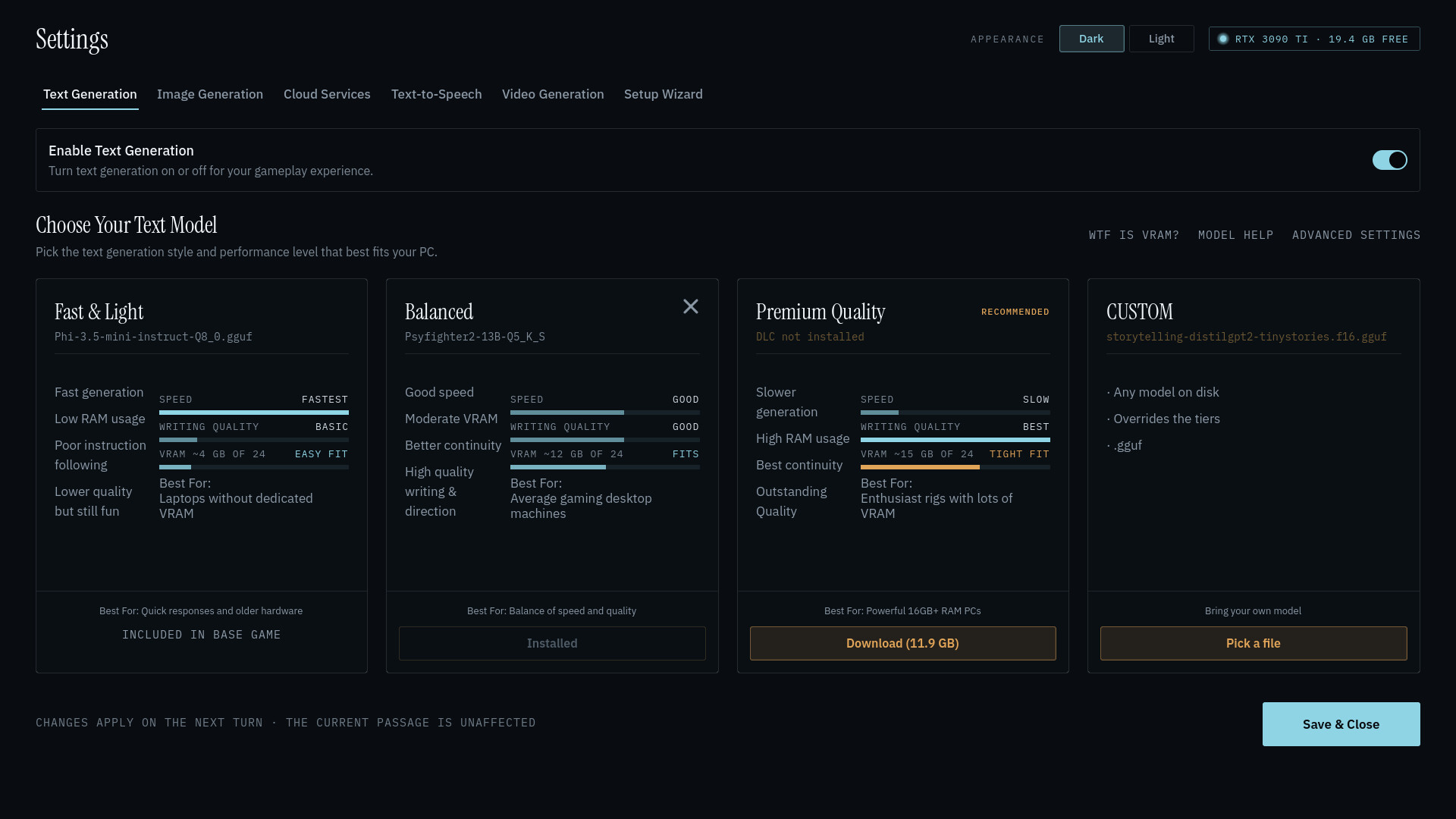Click the X icon on the Balanced card
This screenshot has width=1456, height=819.
(x=690, y=306)
